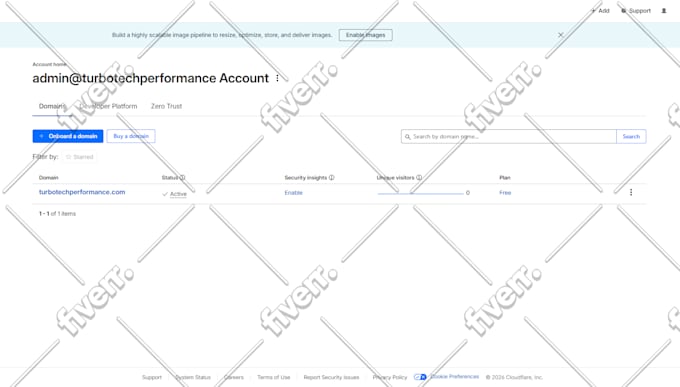
Task: Open the Free plan link
Action: tap(505, 193)
